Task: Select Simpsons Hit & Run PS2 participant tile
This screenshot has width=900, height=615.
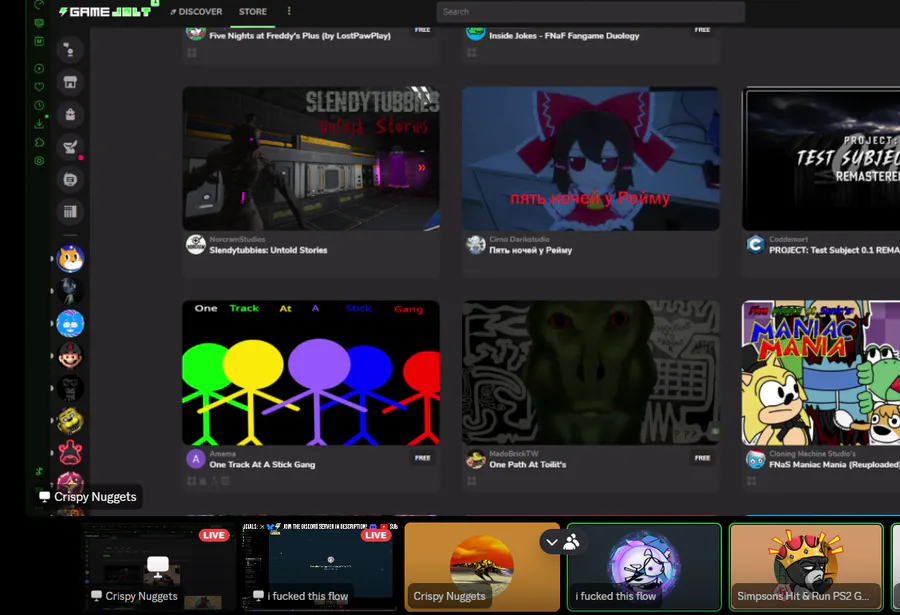Action: pyautogui.click(x=806, y=567)
